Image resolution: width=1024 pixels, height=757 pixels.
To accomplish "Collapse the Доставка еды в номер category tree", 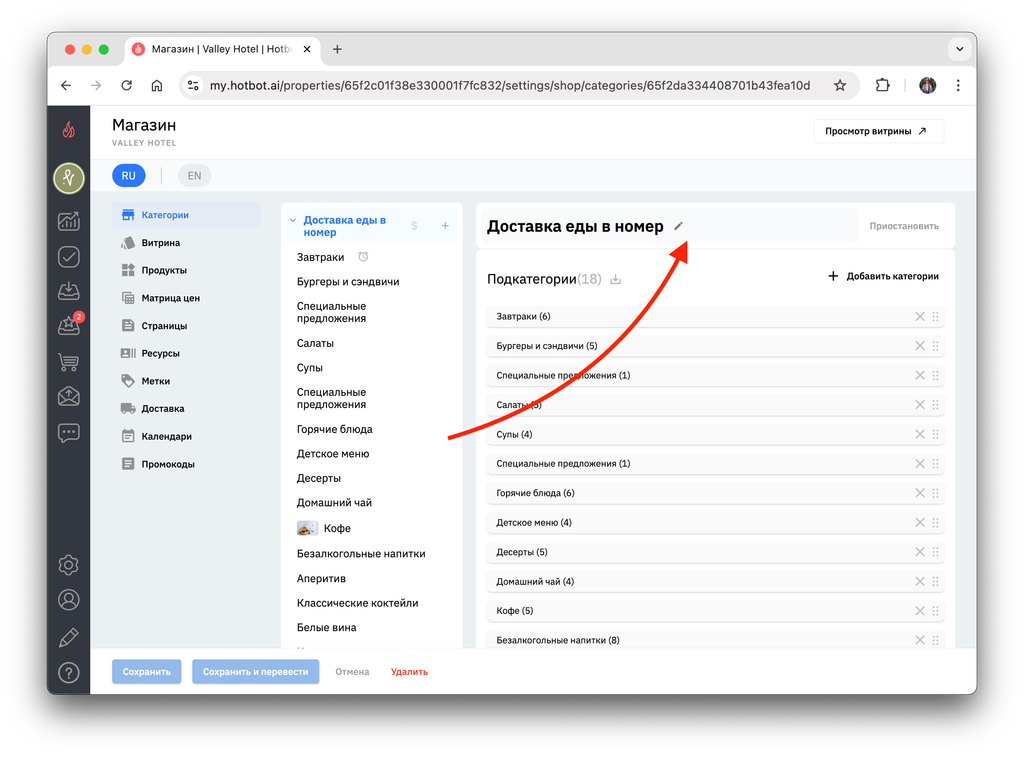I will (293, 221).
